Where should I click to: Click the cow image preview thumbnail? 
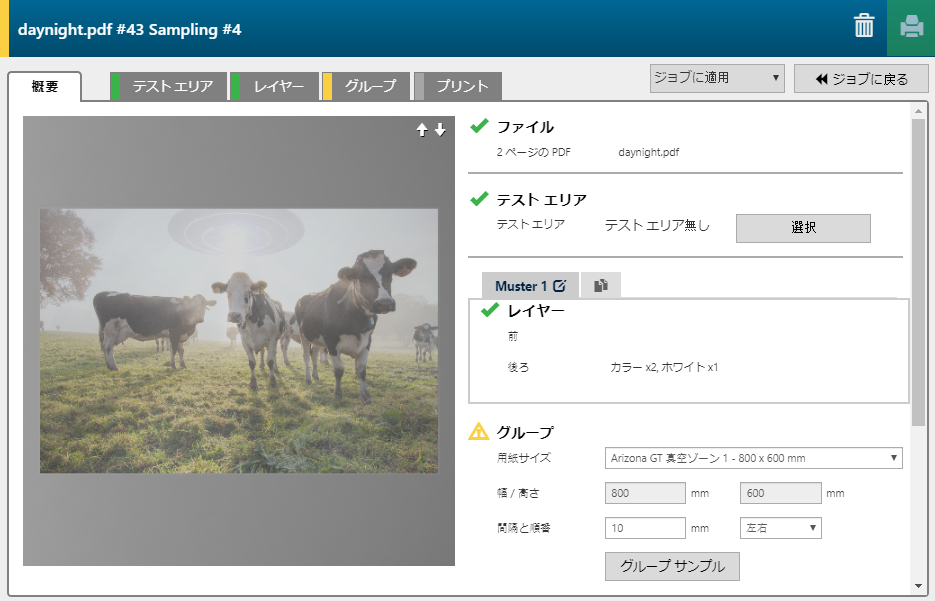pyautogui.click(x=239, y=341)
